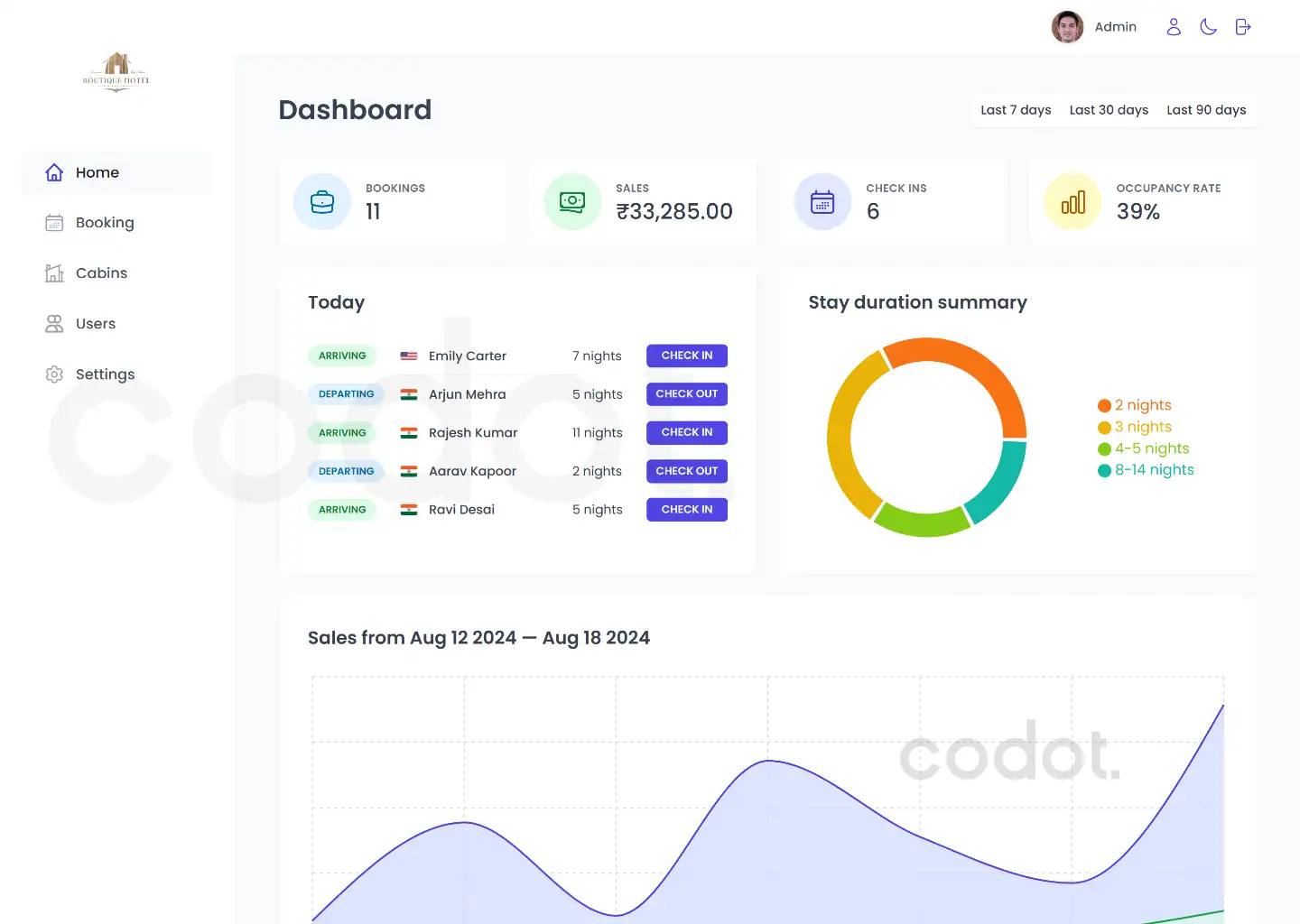
Task: Toggle dark mode with the moon icon
Action: 1208,26
